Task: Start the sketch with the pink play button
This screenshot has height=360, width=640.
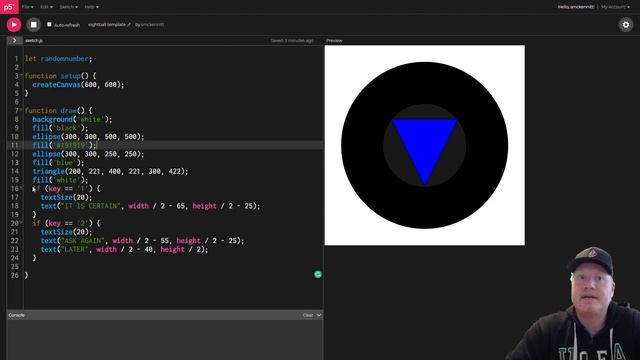Action: [x=14, y=24]
